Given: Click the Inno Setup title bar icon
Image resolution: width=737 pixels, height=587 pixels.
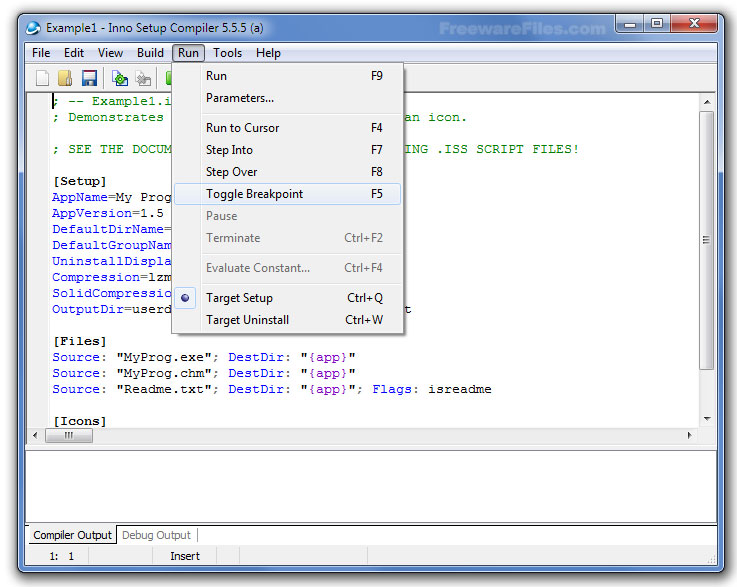Looking at the screenshot, I should point(34,28).
